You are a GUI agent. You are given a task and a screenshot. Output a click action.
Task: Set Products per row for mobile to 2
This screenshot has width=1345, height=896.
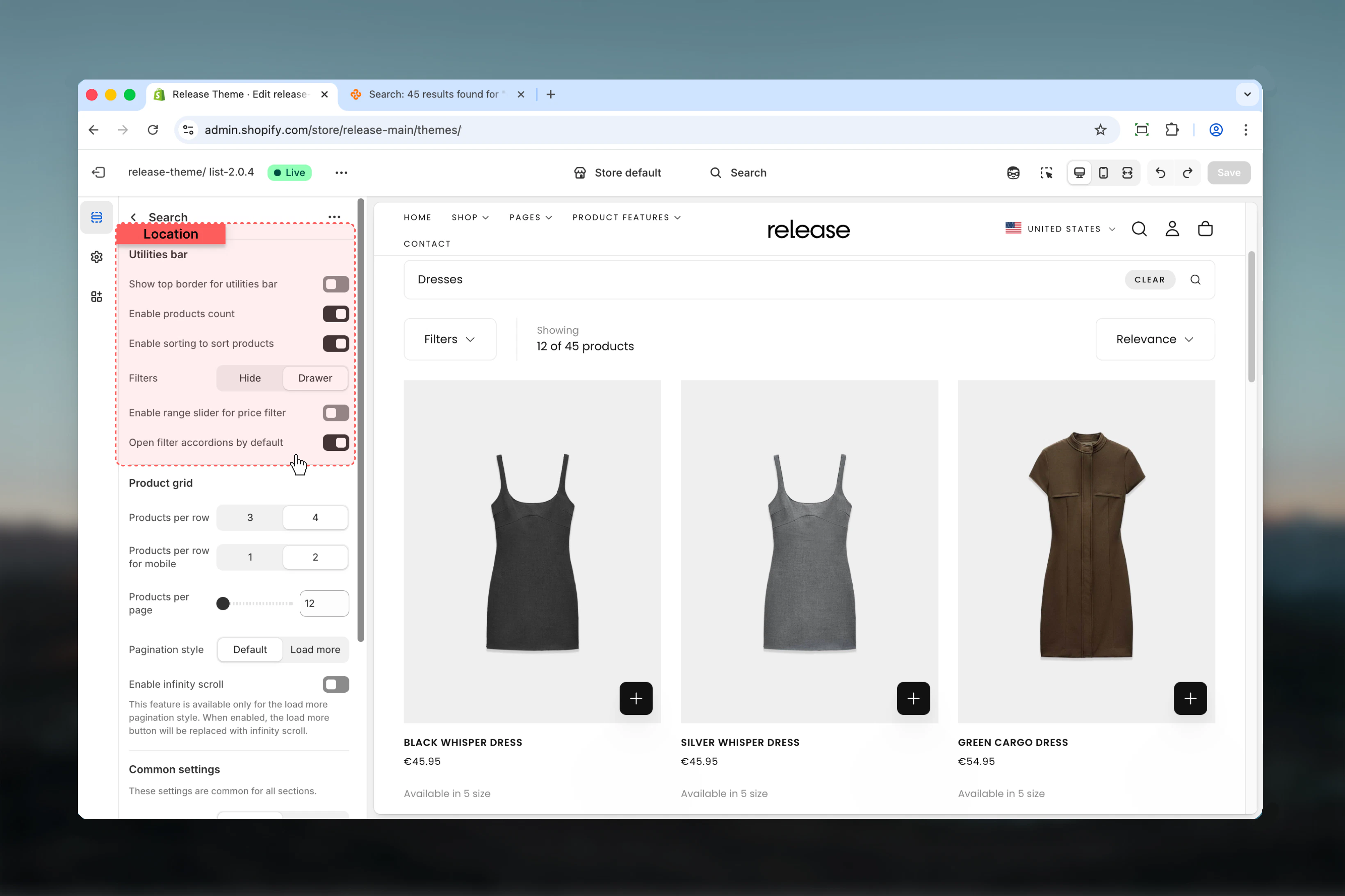(x=315, y=557)
